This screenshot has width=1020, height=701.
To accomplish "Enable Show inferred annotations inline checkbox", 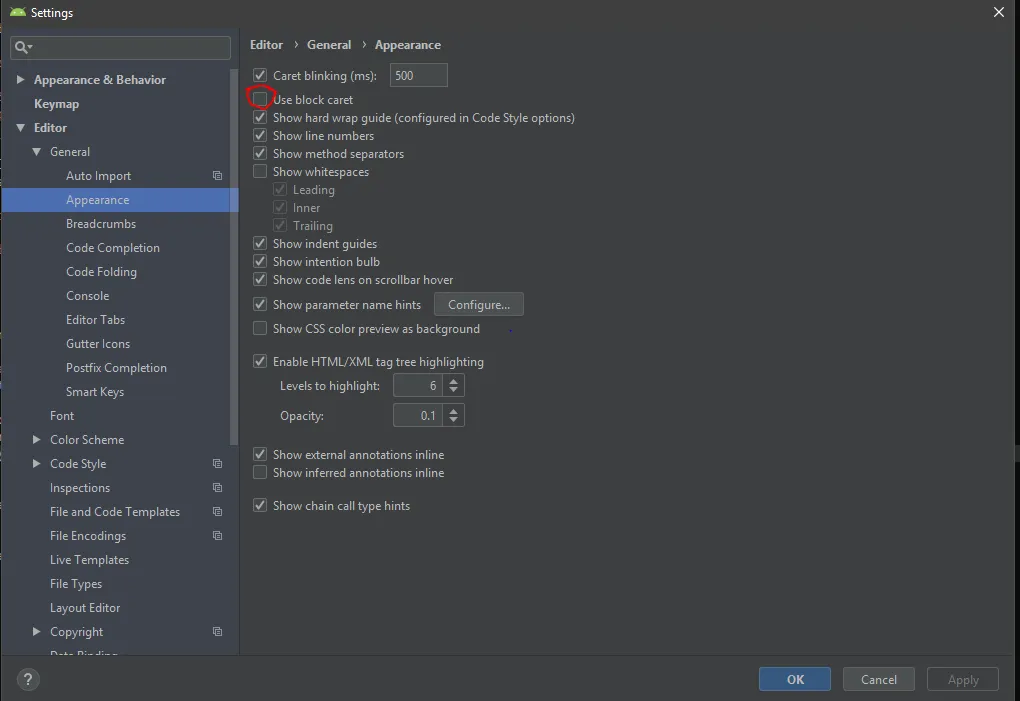I will click(260, 473).
